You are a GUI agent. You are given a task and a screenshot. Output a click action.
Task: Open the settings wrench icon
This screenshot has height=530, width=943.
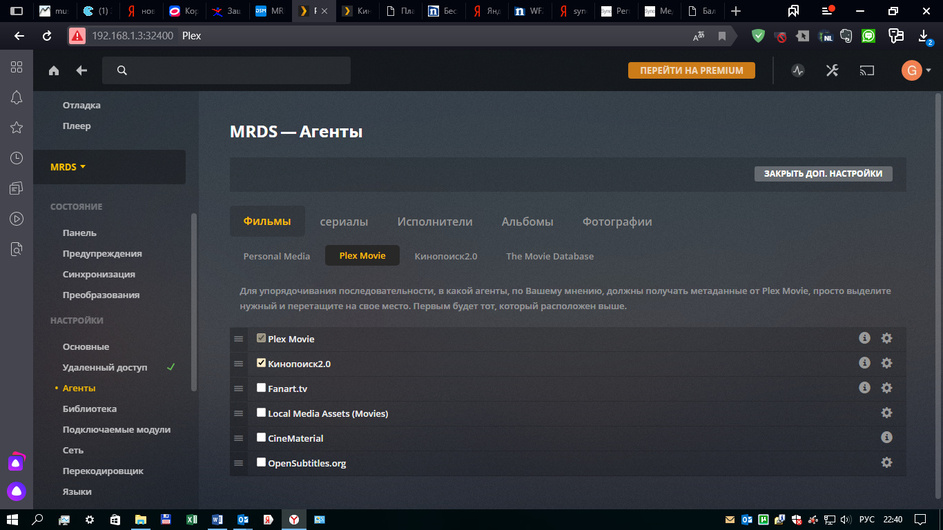click(x=832, y=70)
